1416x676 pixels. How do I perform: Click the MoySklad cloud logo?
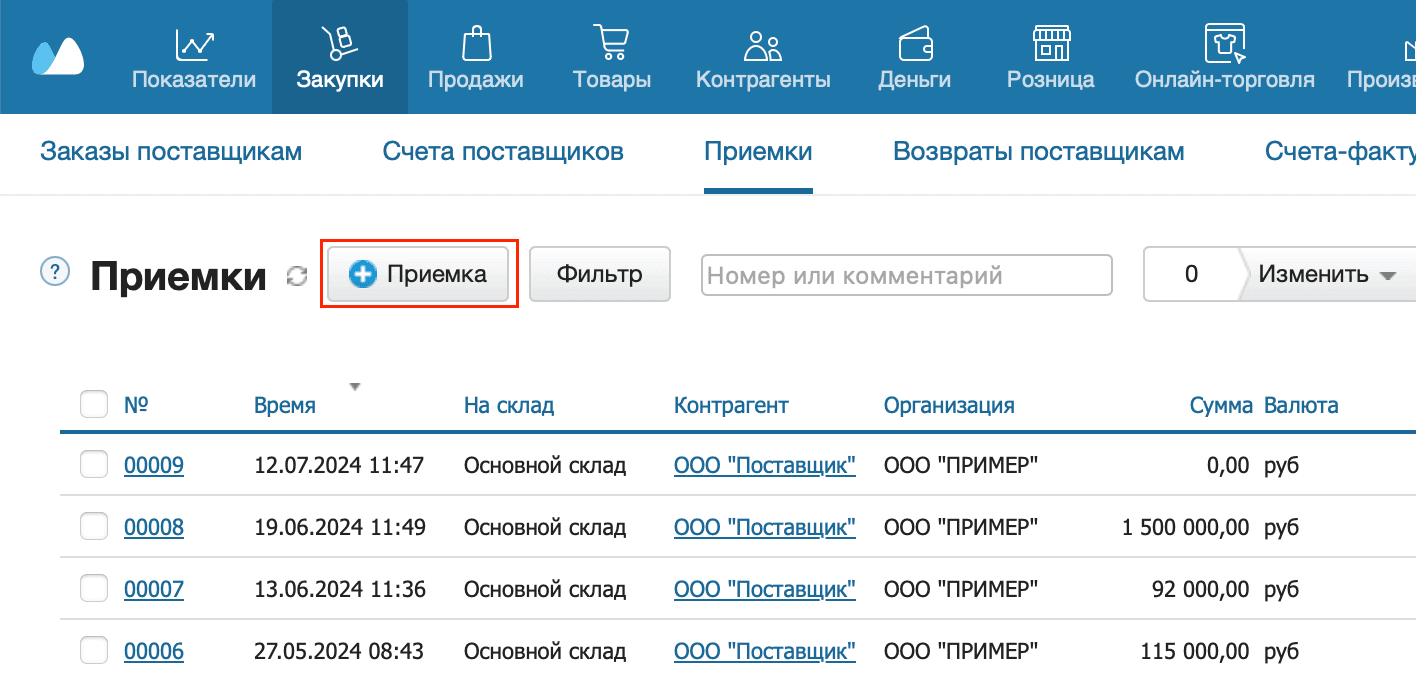pyautogui.click(x=57, y=56)
